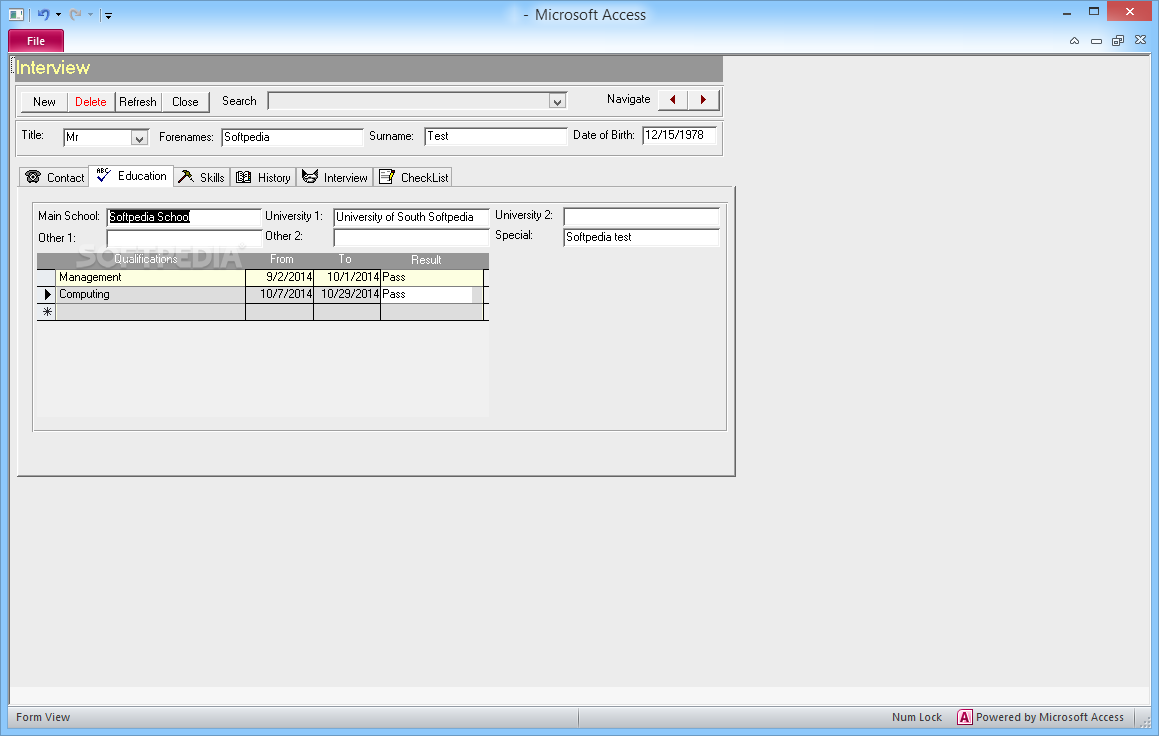
Task: Click the Date of Birth field
Action: (679, 135)
